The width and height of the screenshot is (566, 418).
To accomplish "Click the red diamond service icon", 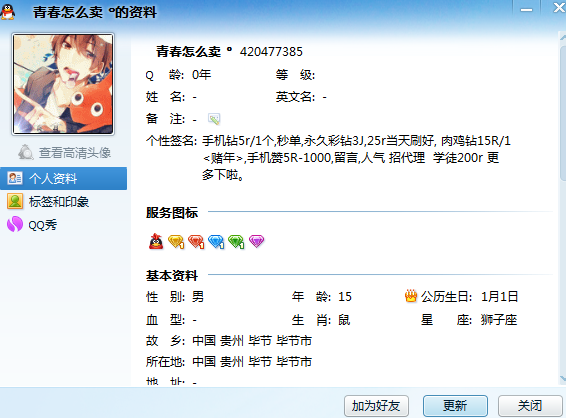I will 196,241.
